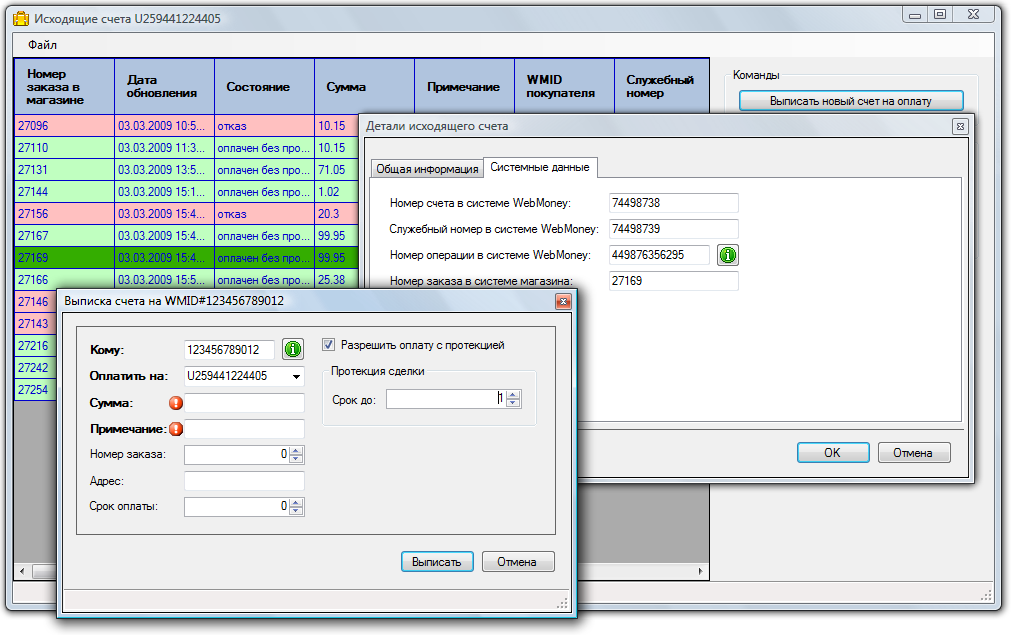Click left arrow of horizontal scrollbar
Screen dimensions: 1018x635
(22, 572)
